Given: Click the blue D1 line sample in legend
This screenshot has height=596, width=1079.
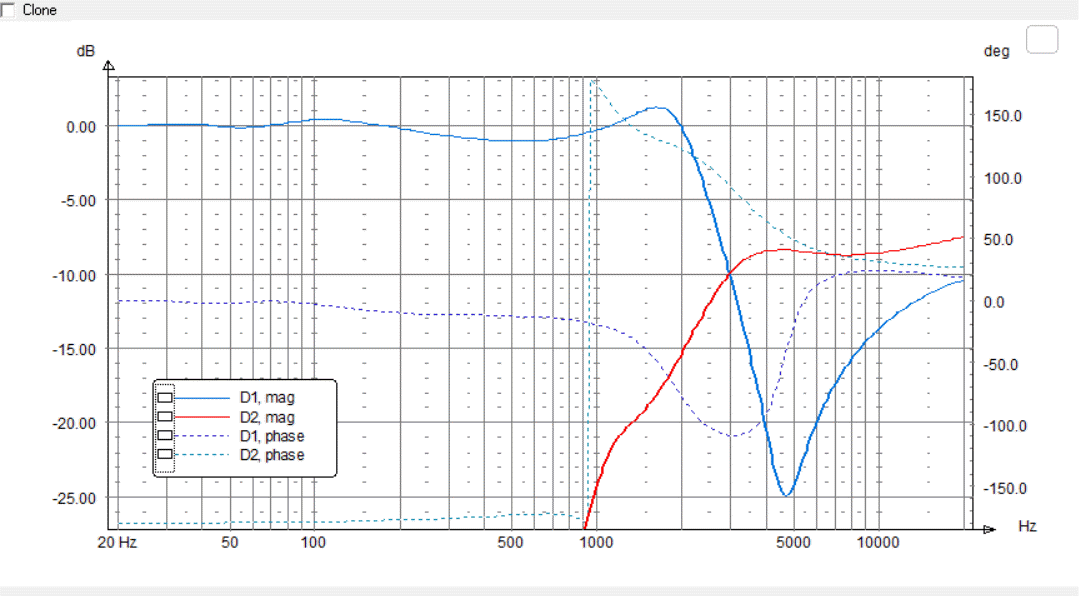Looking at the screenshot, I should 202,398.
